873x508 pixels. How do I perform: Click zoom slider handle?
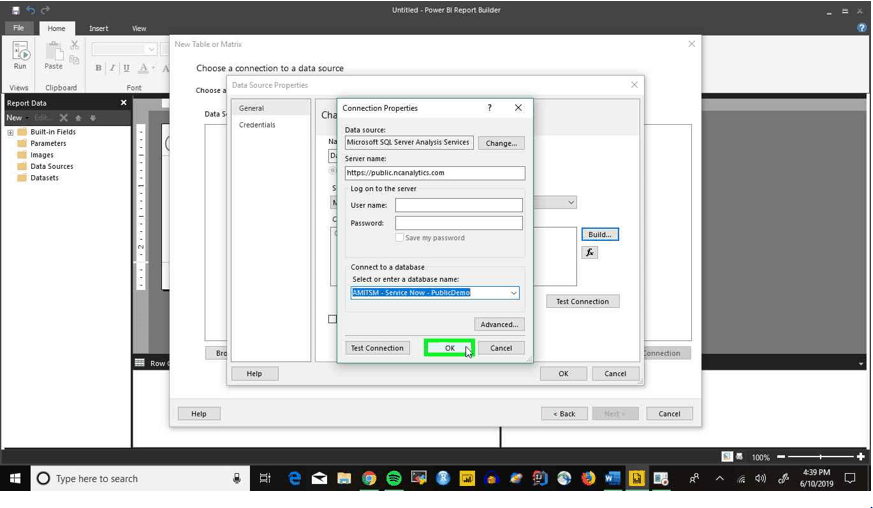click(820, 457)
